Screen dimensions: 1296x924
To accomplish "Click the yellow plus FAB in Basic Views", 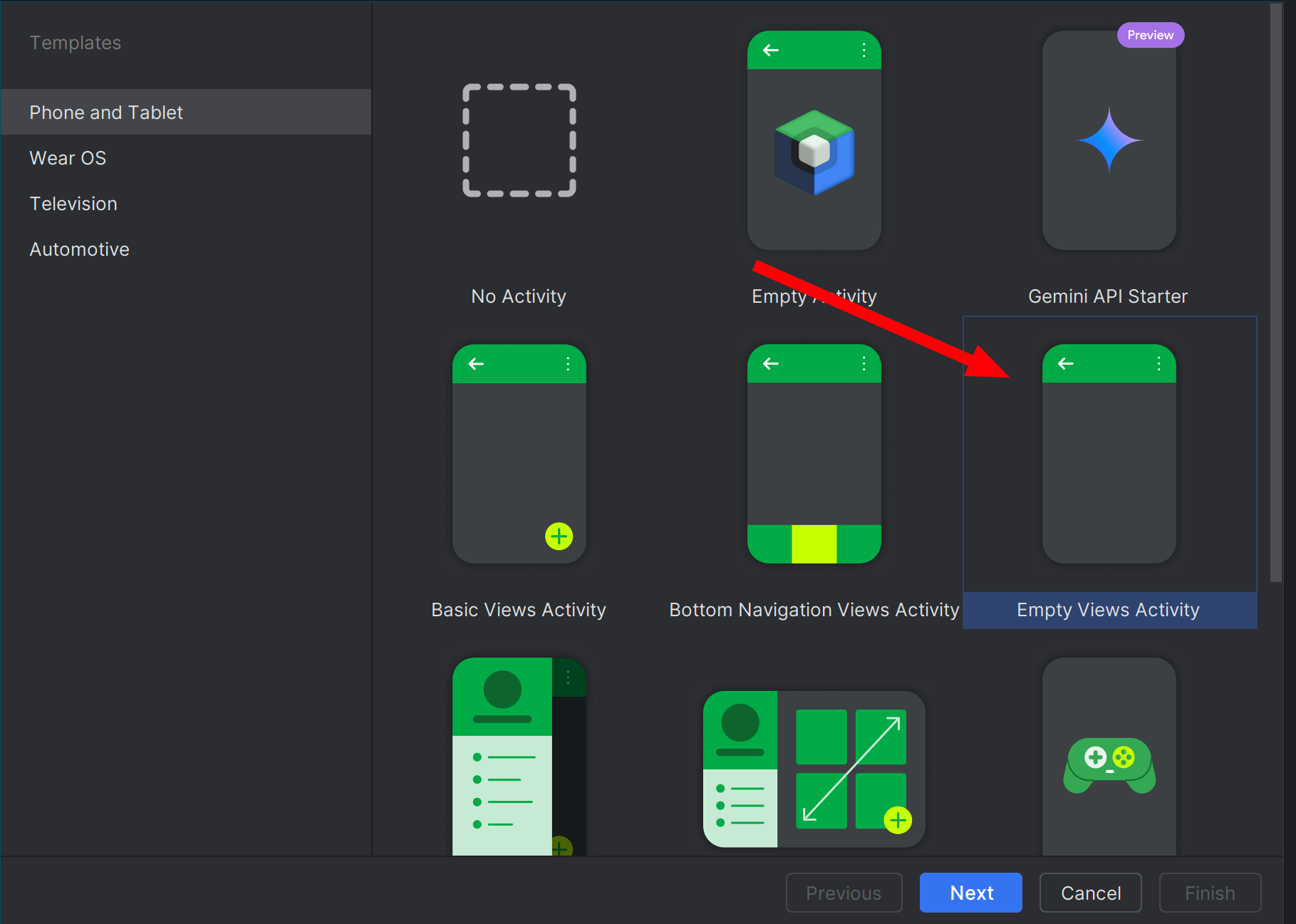I will click(x=559, y=536).
